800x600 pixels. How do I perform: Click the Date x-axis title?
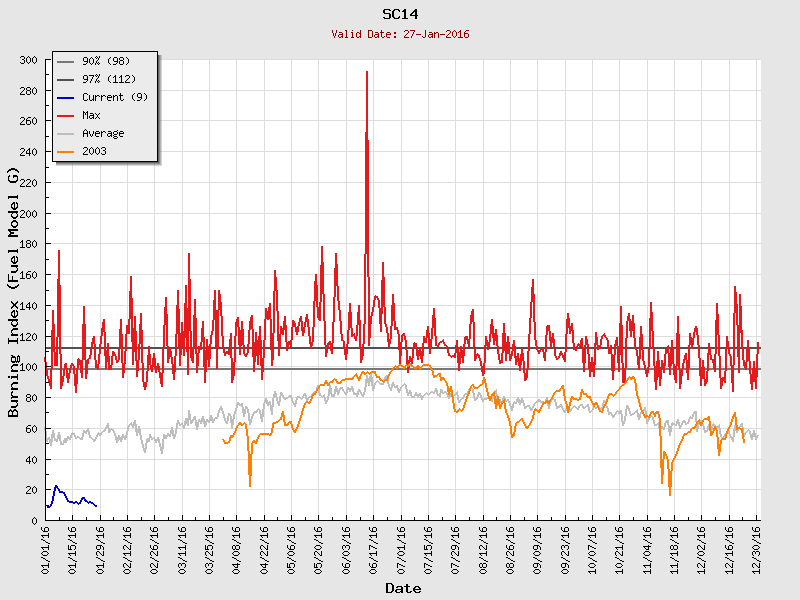pos(403,588)
